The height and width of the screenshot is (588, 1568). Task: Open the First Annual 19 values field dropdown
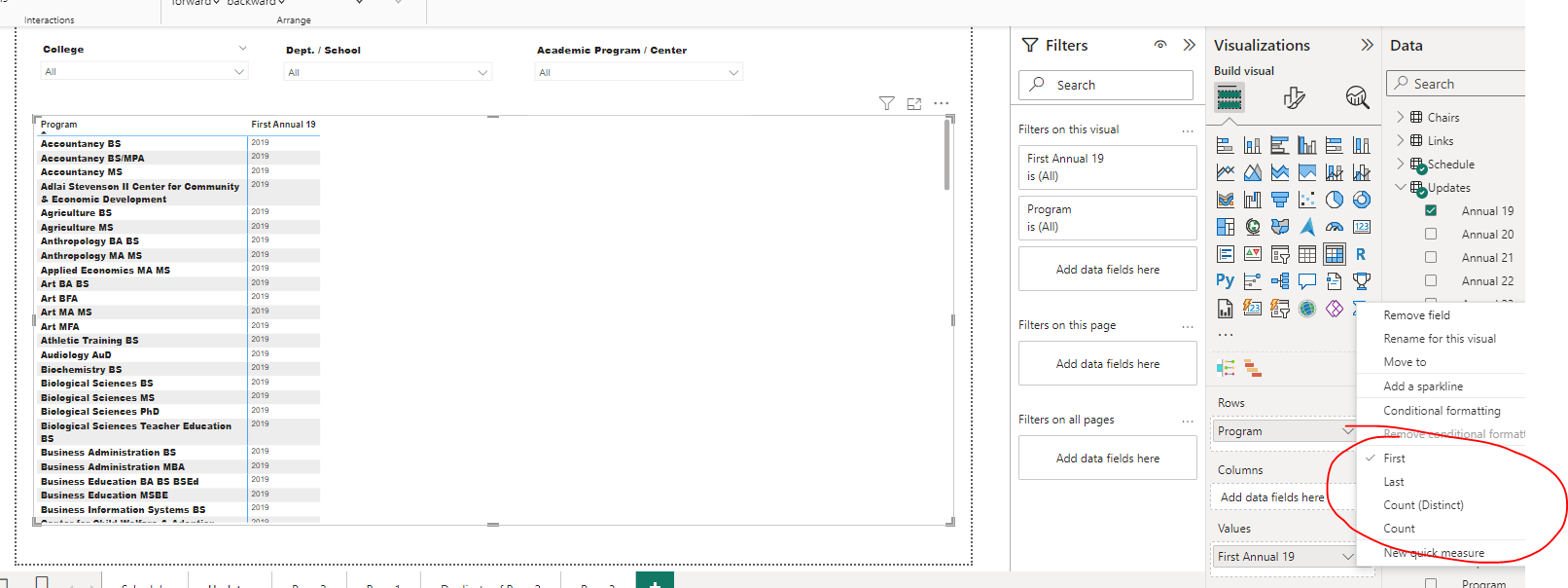pyautogui.click(x=1348, y=557)
